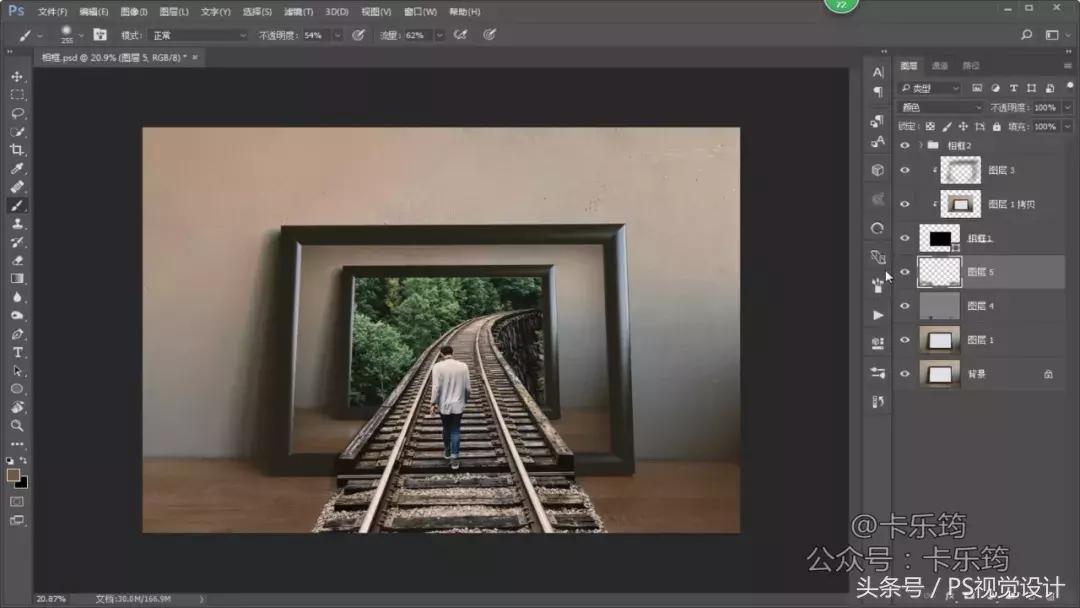Expand the 相框2 layer group

[x=920, y=145]
